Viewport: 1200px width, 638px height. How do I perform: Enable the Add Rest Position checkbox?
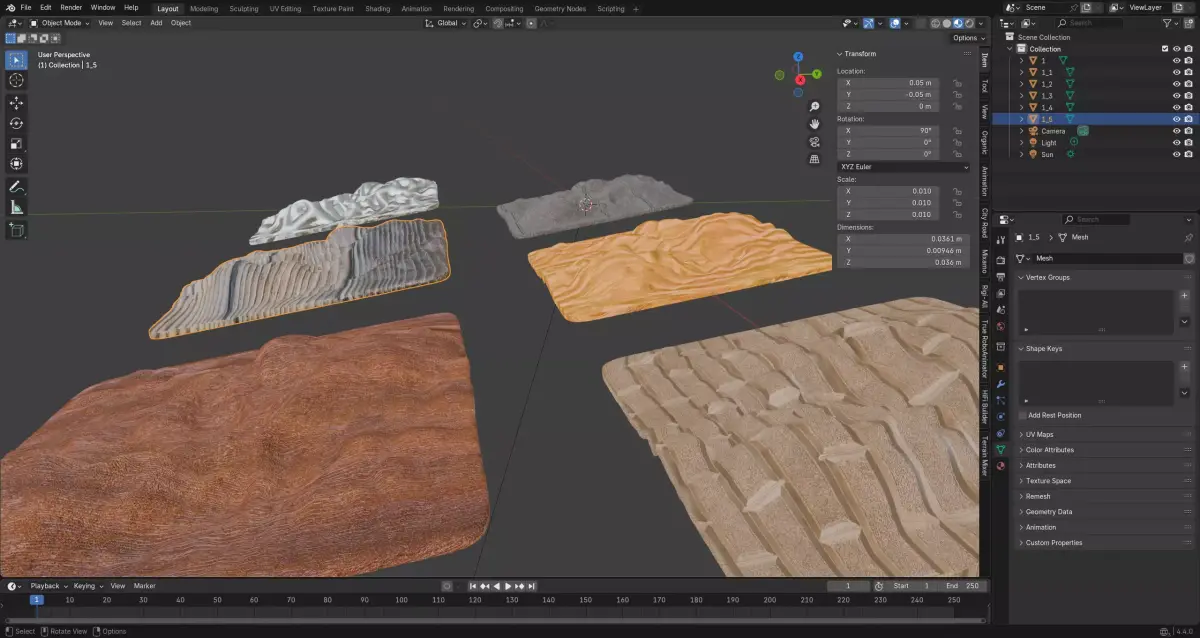1022,415
